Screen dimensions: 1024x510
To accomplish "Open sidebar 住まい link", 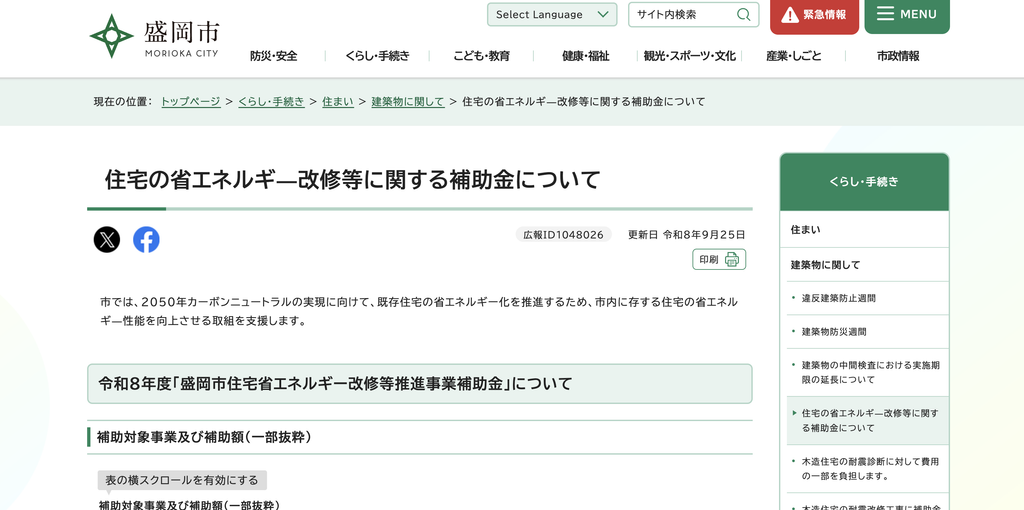I will pos(864,229).
